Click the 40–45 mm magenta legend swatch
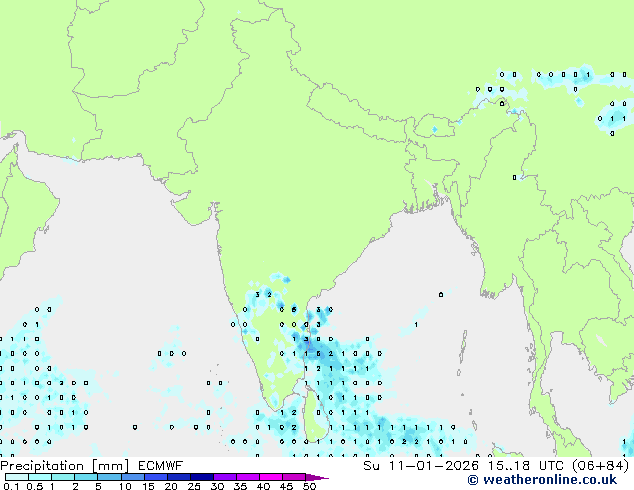 [x=271, y=477]
